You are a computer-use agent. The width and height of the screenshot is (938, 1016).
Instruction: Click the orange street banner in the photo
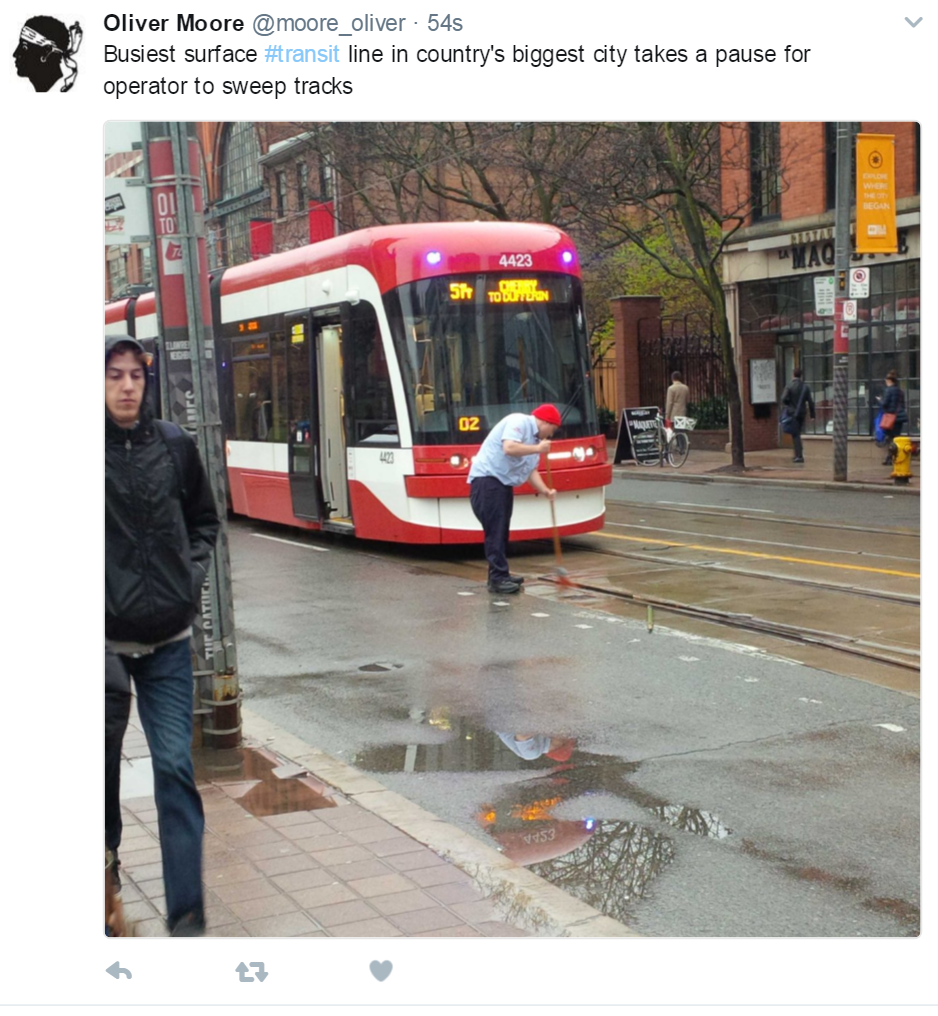tap(875, 193)
